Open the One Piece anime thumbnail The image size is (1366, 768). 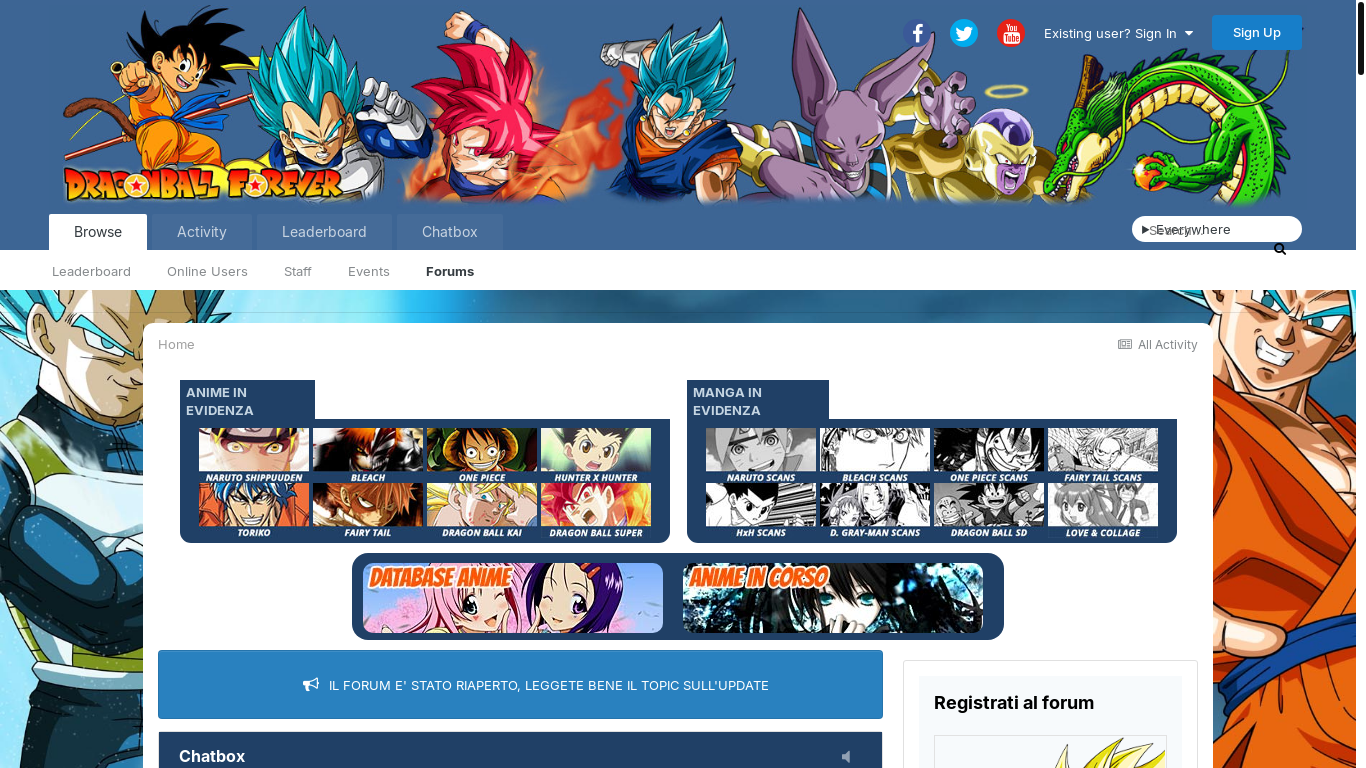(482, 456)
